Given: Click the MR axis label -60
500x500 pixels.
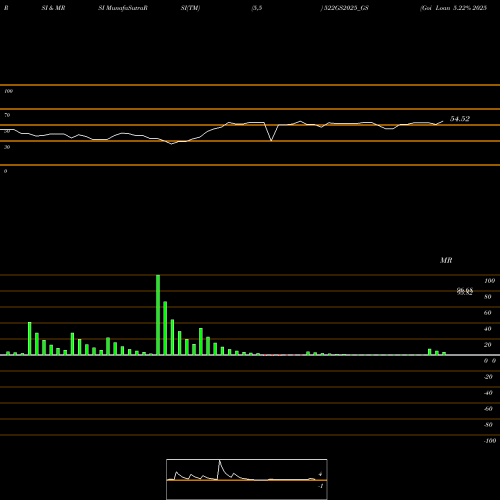Looking at the screenshot, I should (488, 409).
